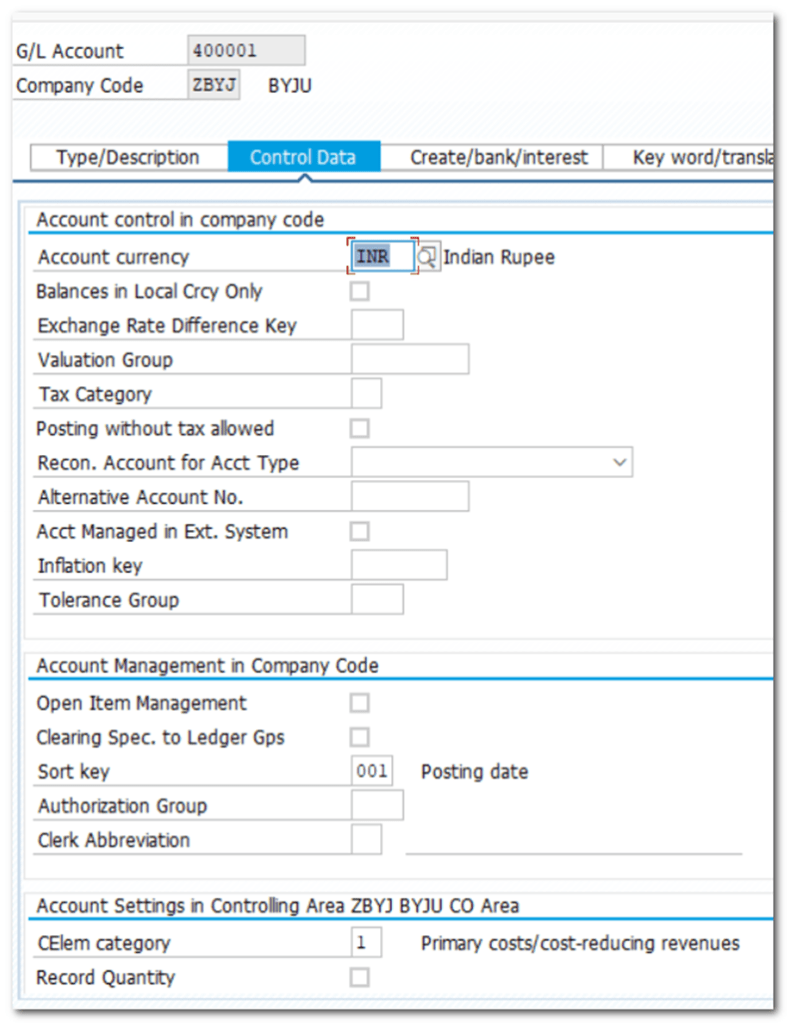Toggle Acct Managed in Ext. System checkbox
Viewport: 787px width, 1023px height.
point(359,532)
